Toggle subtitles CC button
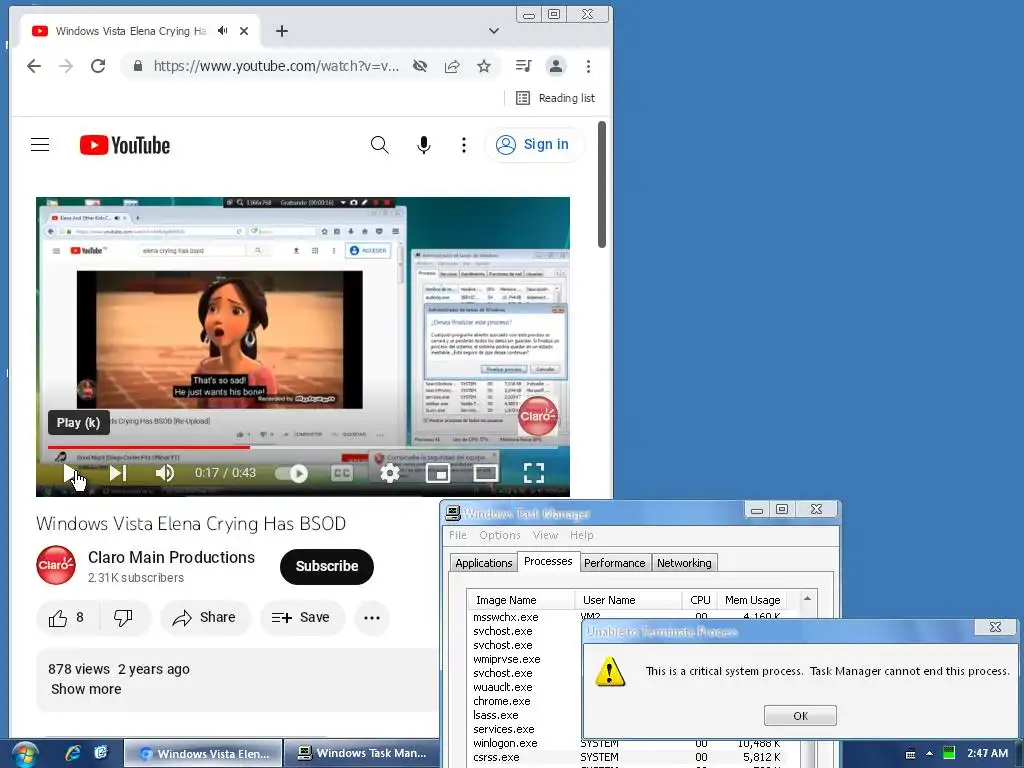1024x768 pixels. (x=342, y=473)
